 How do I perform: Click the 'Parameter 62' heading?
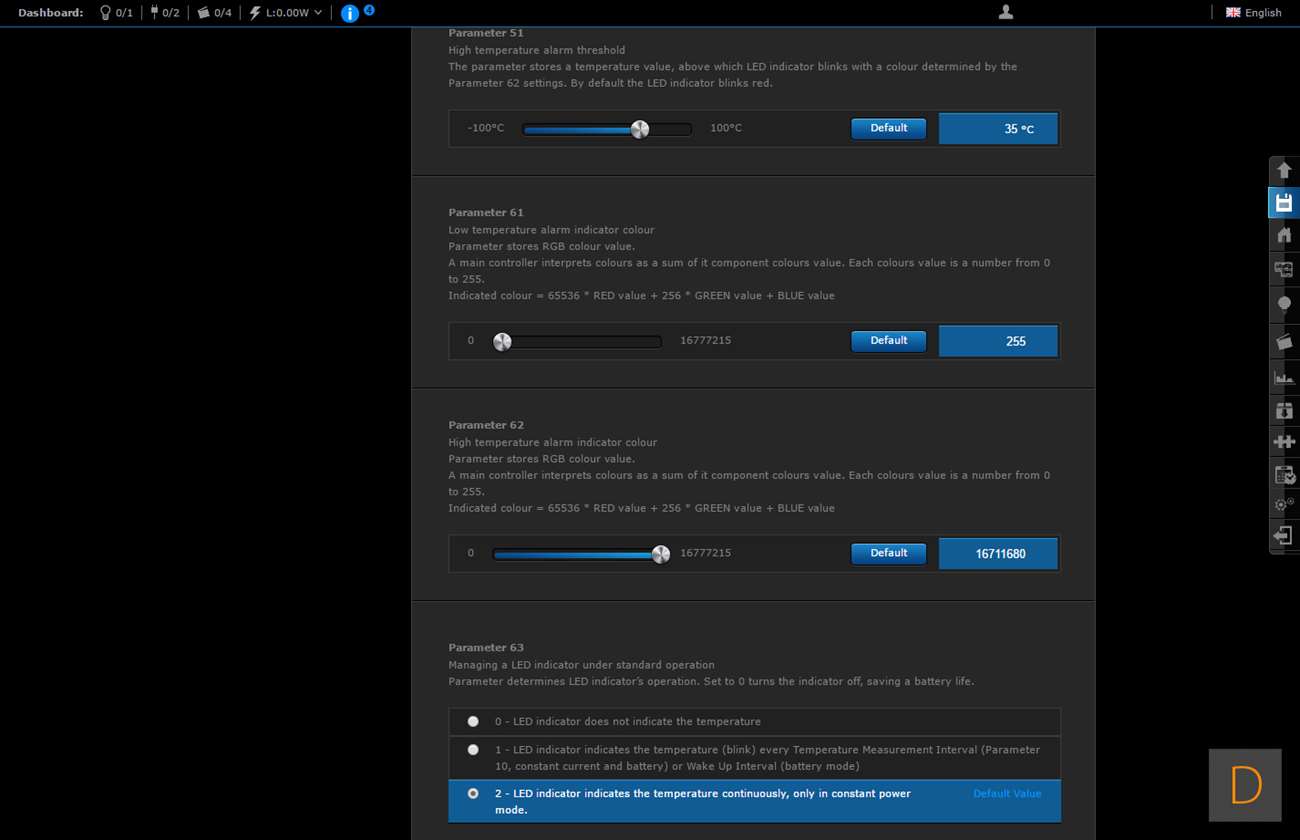486,425
